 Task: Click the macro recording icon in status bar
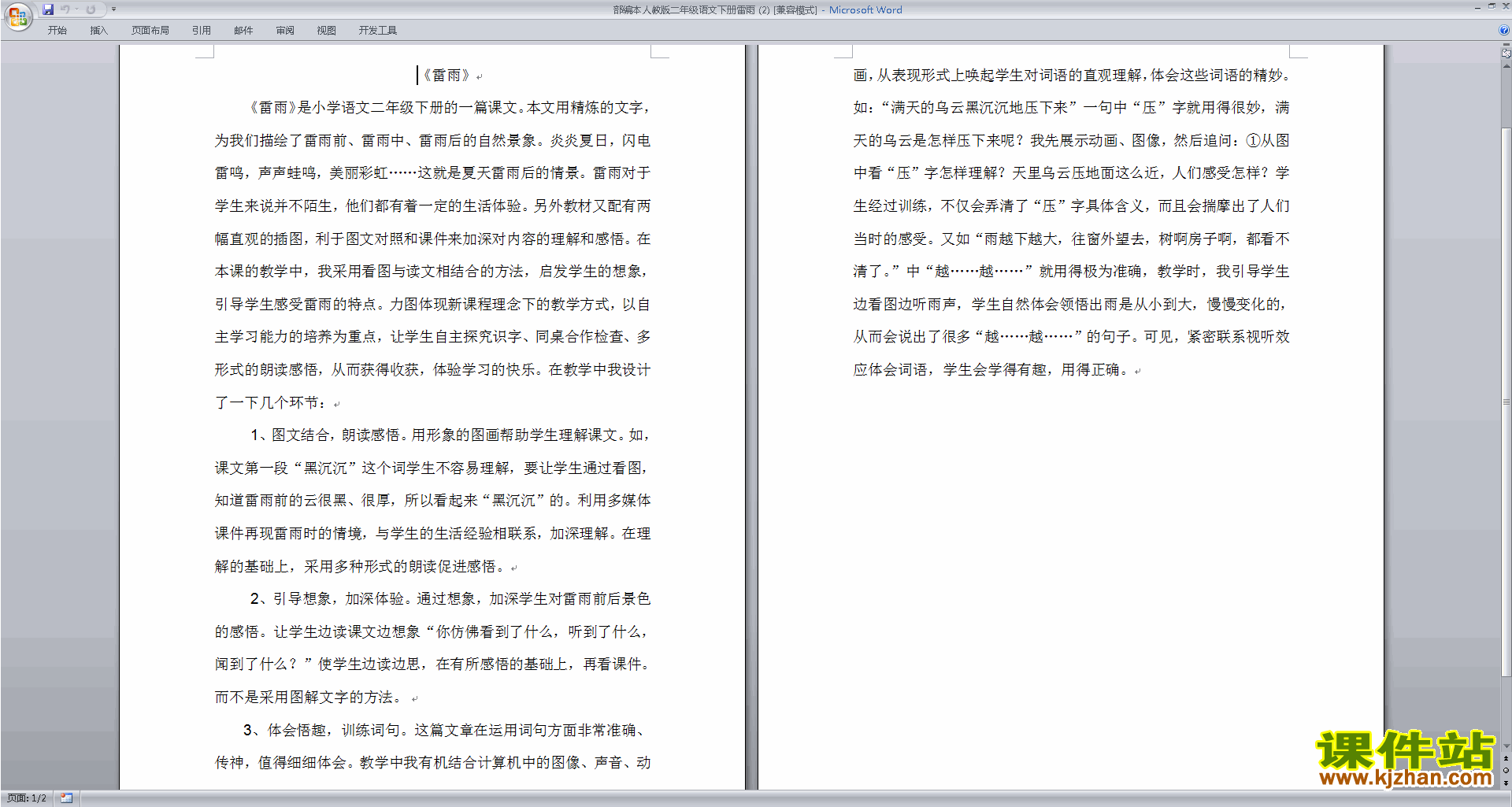coord(67,798)
